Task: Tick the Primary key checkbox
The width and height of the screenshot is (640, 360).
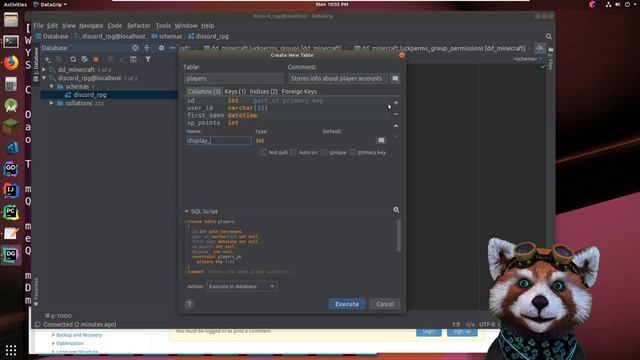Action: pyautogui.click(x=353, y=152)
